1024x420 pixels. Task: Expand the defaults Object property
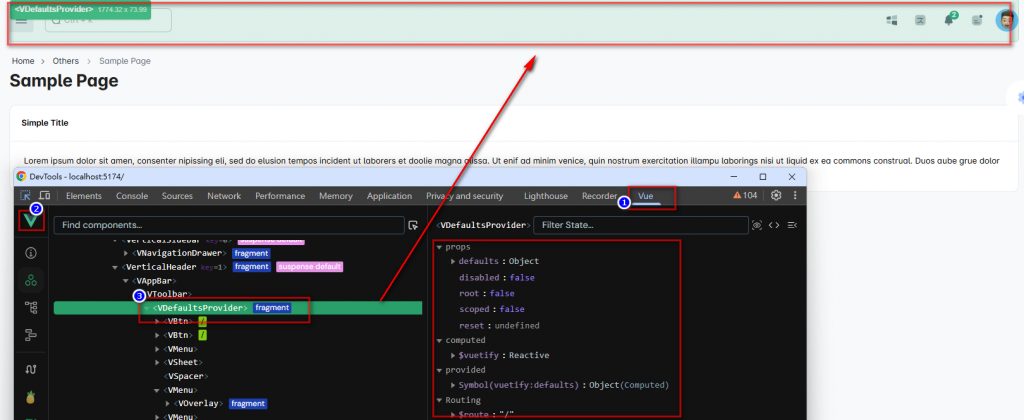coord(453,261)
